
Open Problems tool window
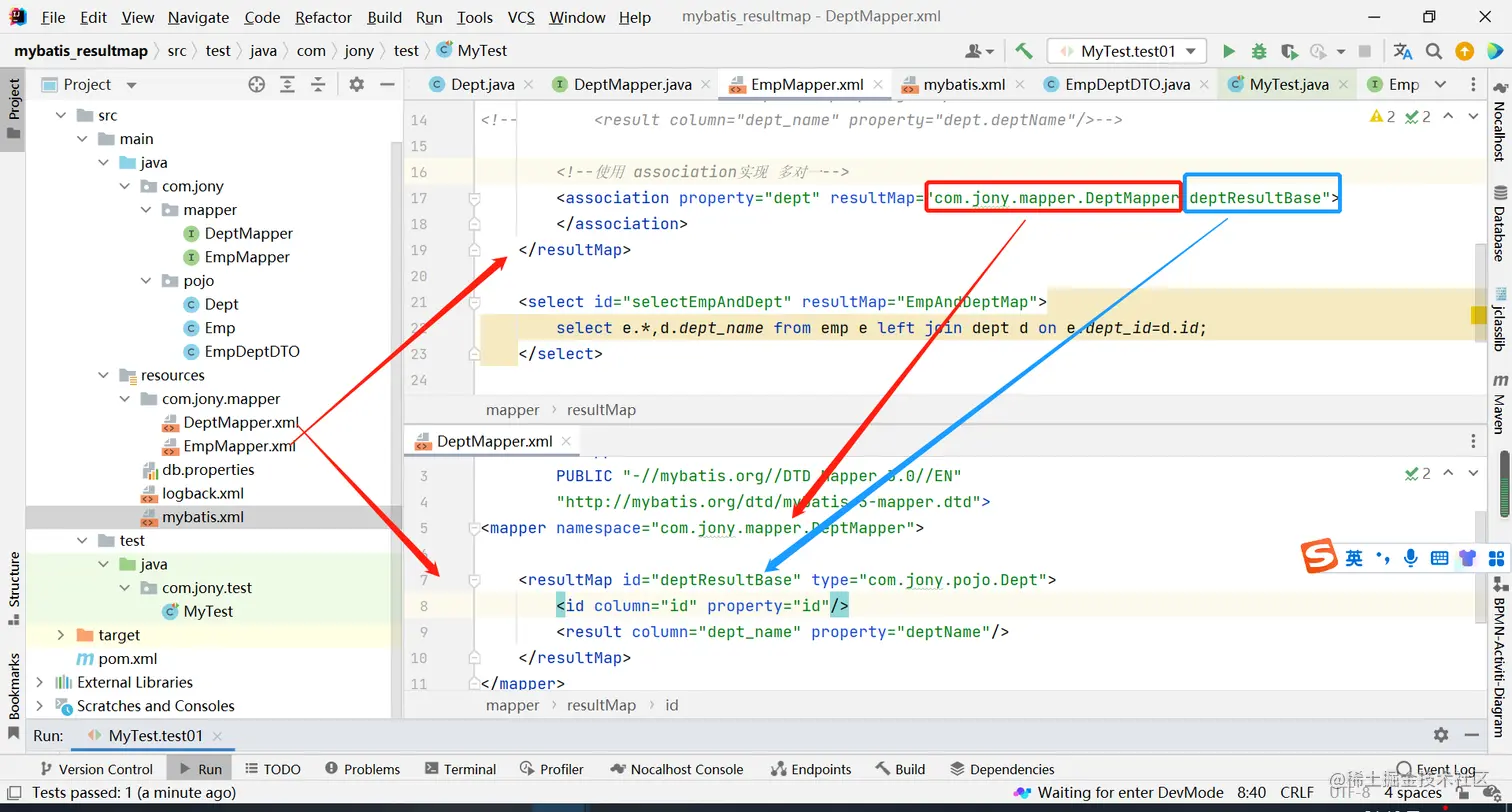[x=361, y=769]
